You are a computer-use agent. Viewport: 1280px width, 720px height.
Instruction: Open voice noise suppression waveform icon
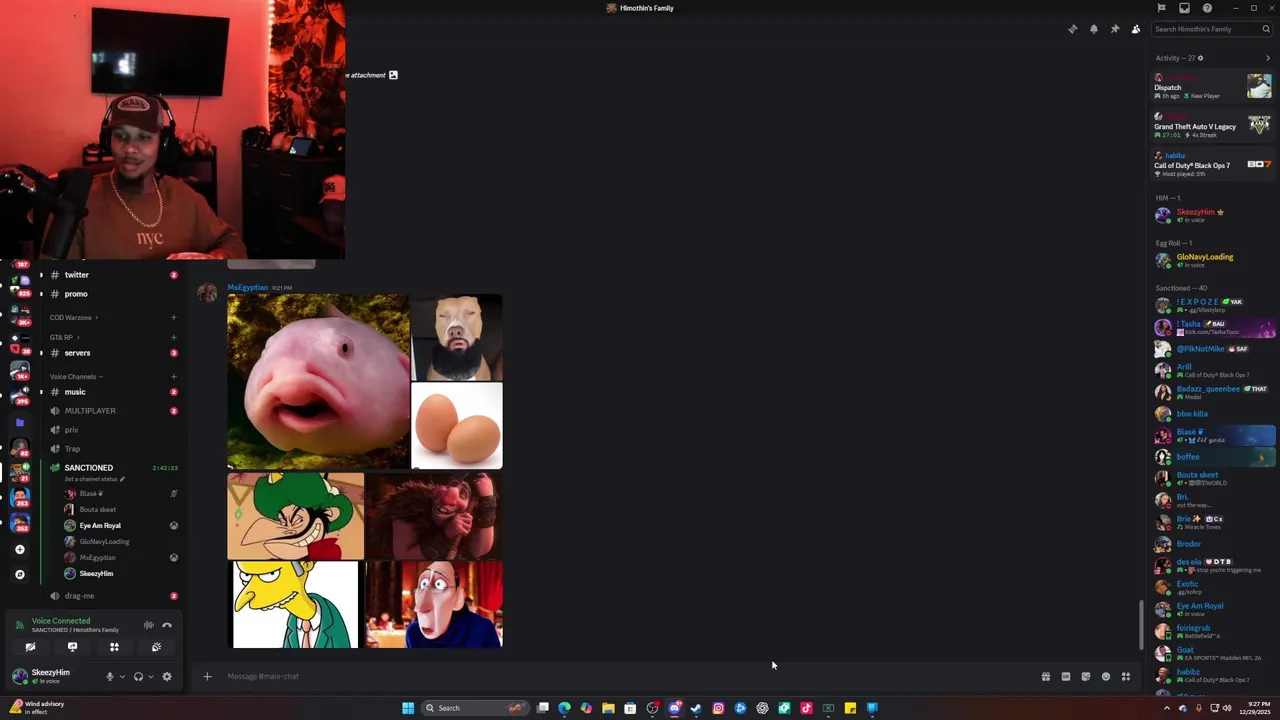click(148, 625)
